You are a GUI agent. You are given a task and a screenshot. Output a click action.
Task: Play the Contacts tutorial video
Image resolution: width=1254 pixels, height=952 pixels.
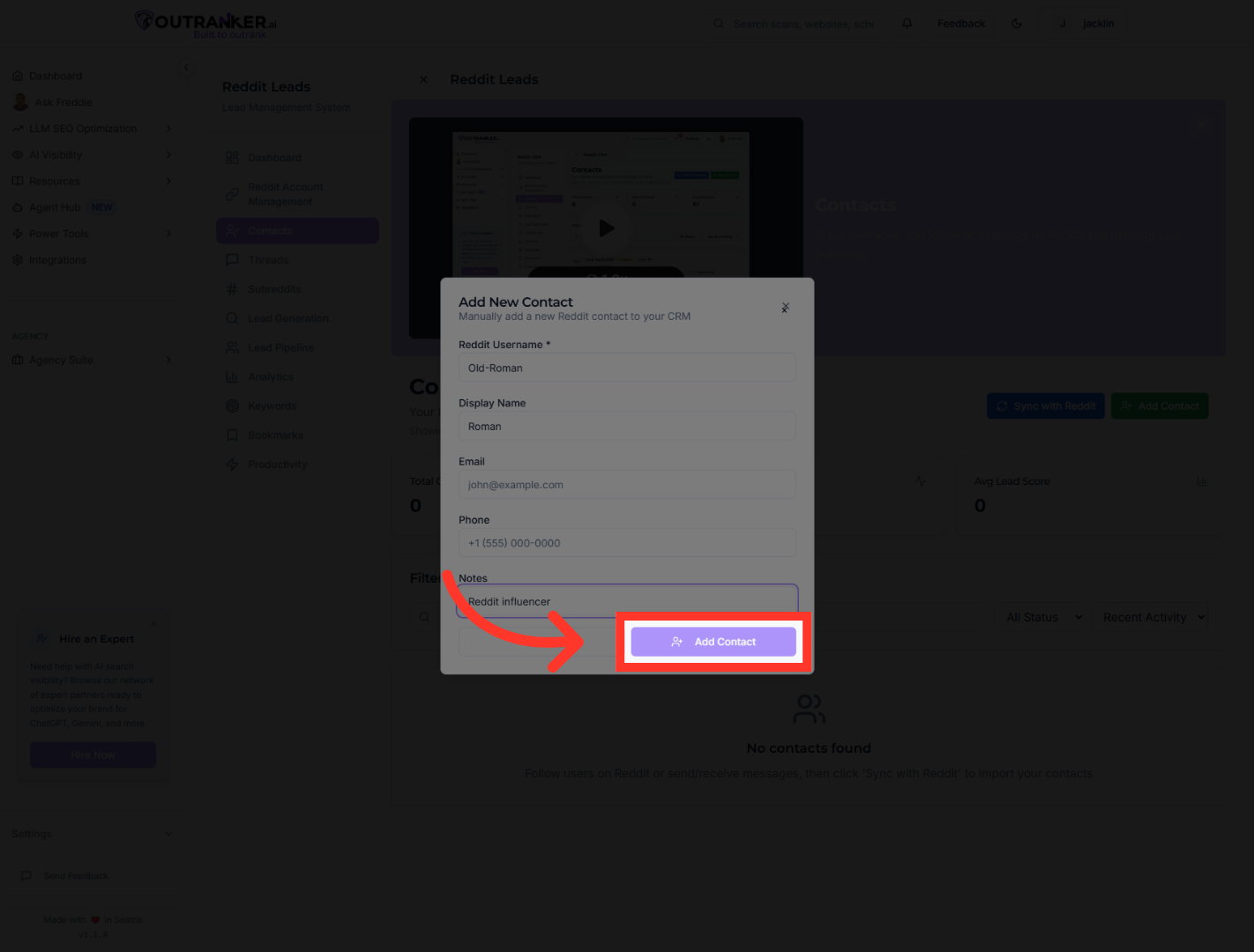(x=606, y=228)
